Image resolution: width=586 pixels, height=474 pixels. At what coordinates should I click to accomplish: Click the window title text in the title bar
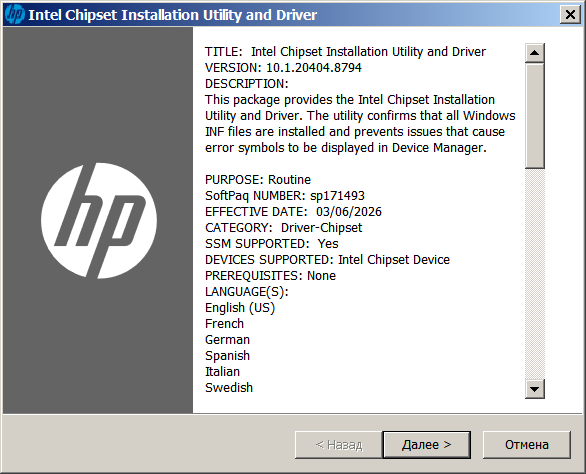[x=173, y=15]
